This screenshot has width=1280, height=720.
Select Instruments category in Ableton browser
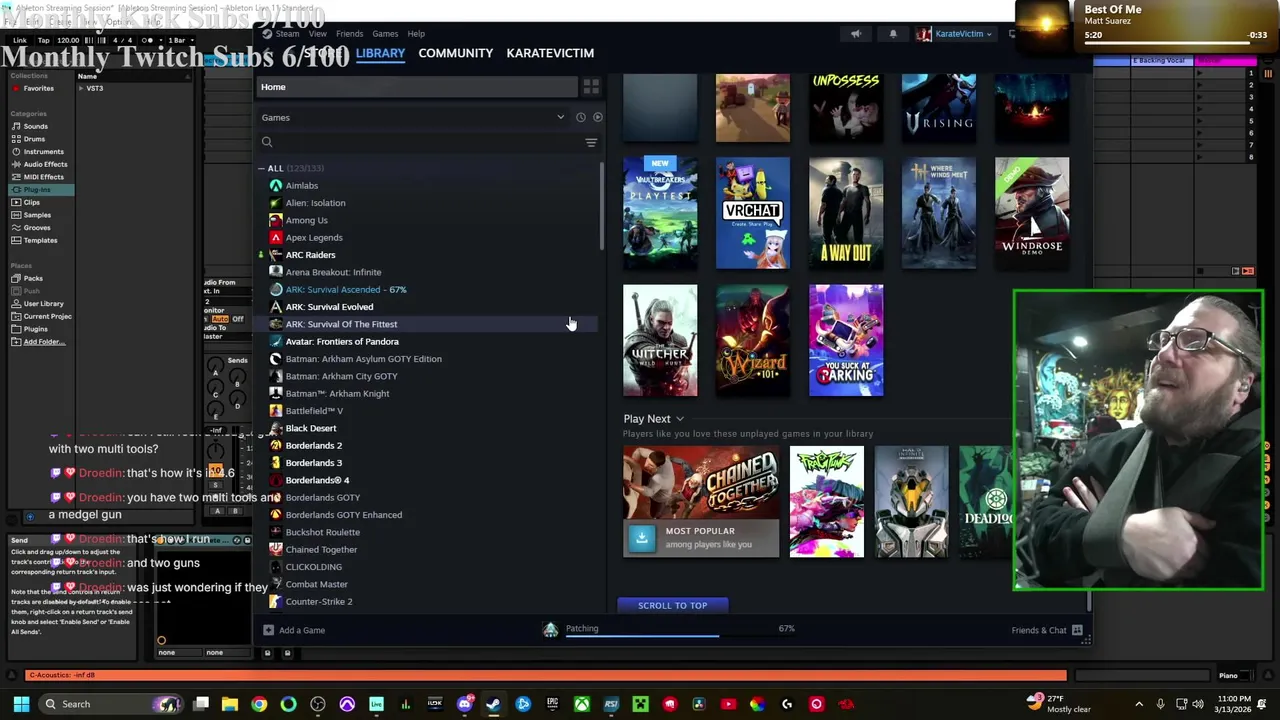43,152
